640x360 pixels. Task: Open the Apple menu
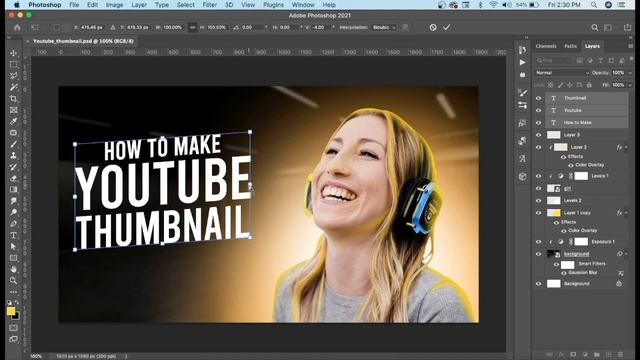17,5
